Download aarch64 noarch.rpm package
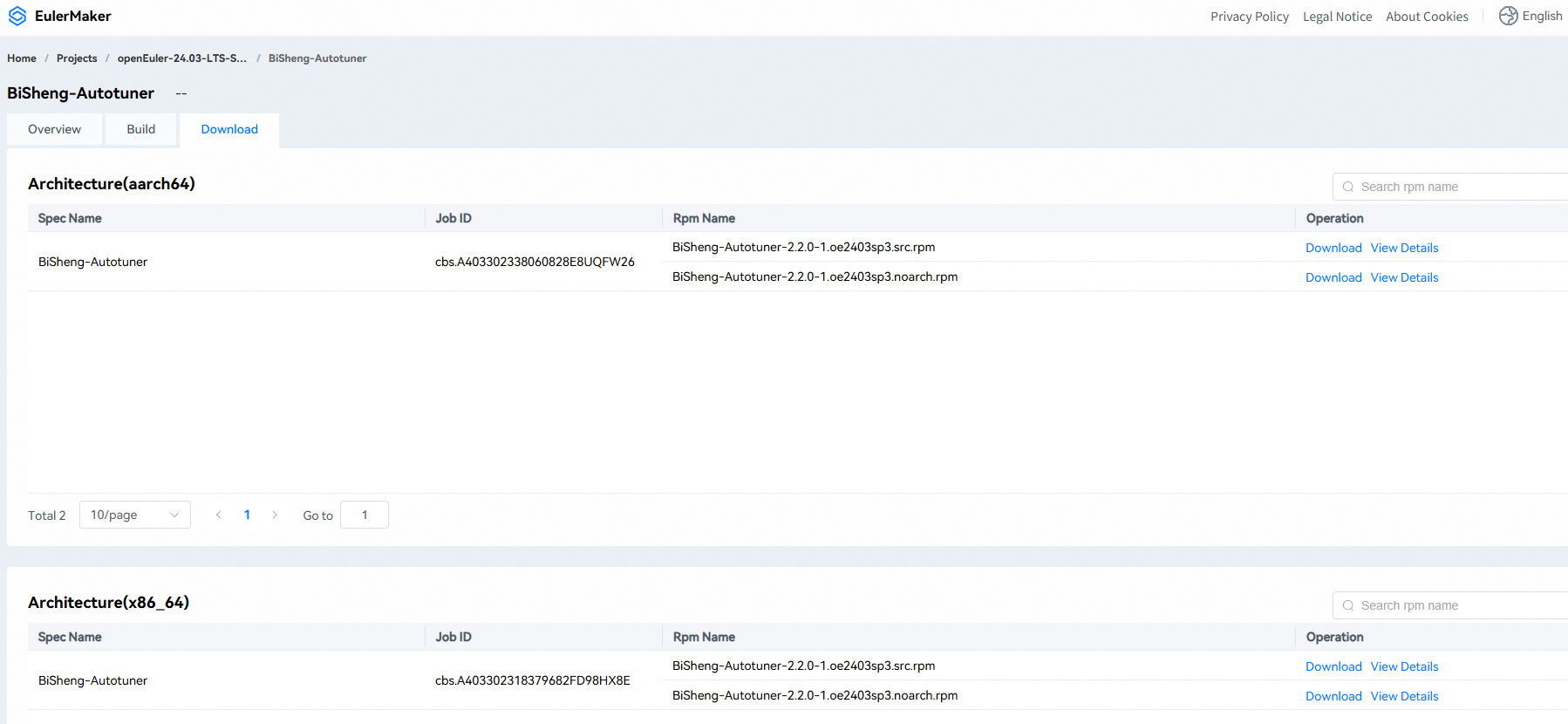The height and width of the screenshot is (724, 1568). (1333, 277)
